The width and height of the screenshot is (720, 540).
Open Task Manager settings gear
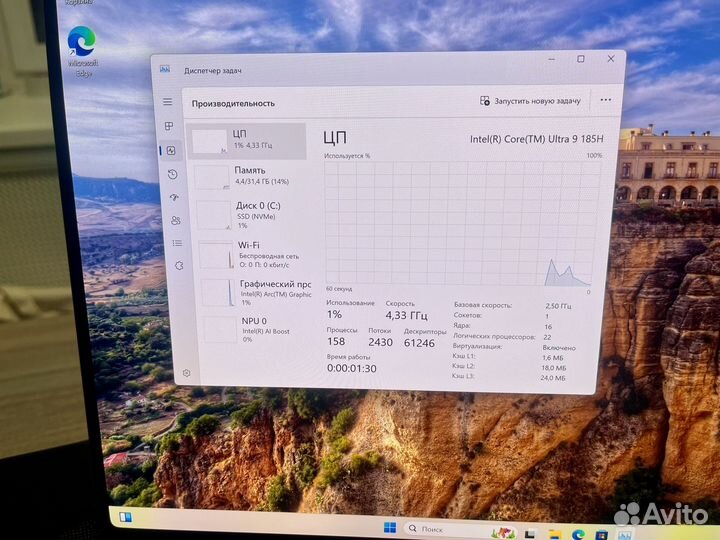(x=186, y=373)
